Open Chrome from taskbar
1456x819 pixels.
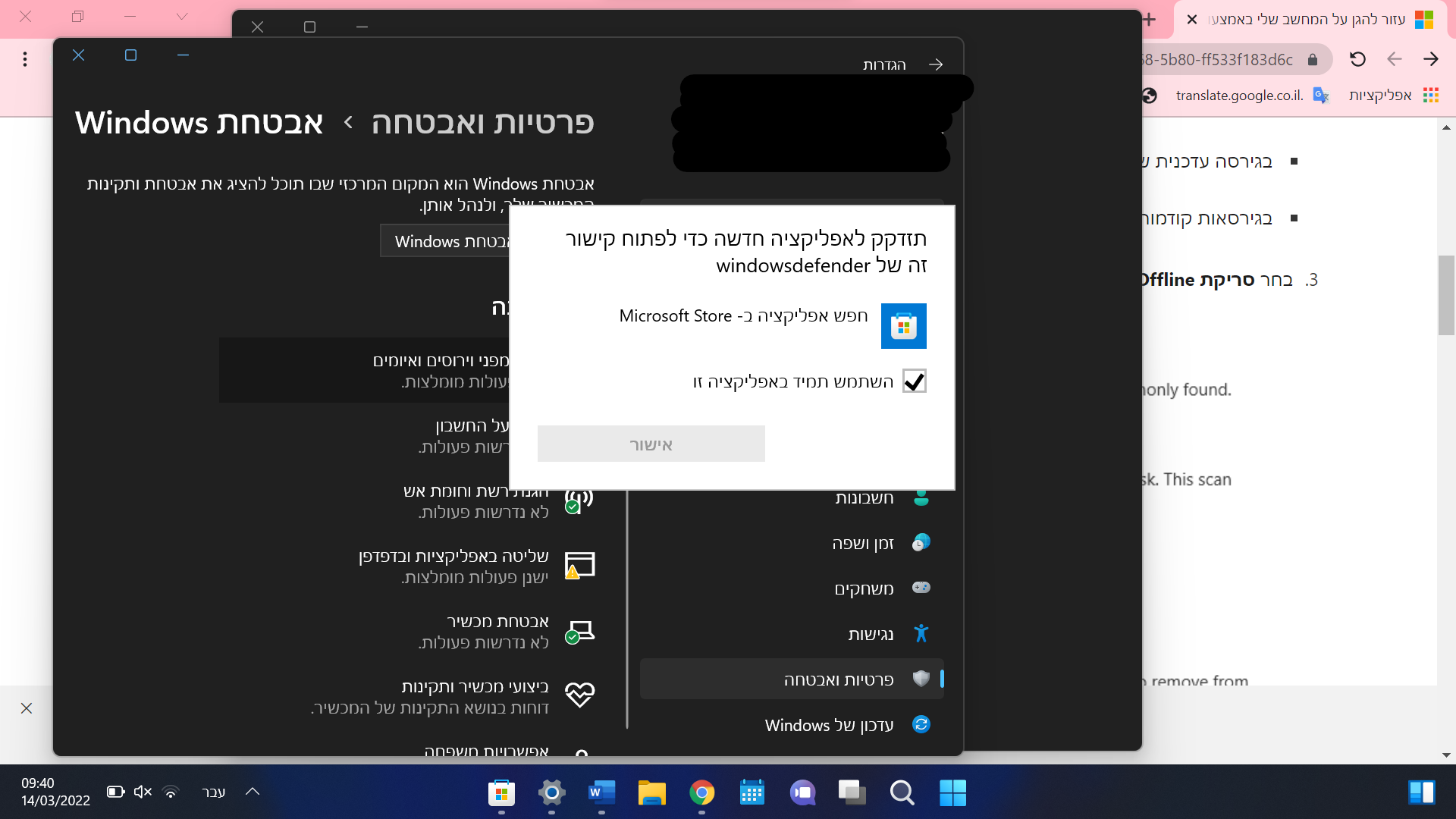point(701,793)
